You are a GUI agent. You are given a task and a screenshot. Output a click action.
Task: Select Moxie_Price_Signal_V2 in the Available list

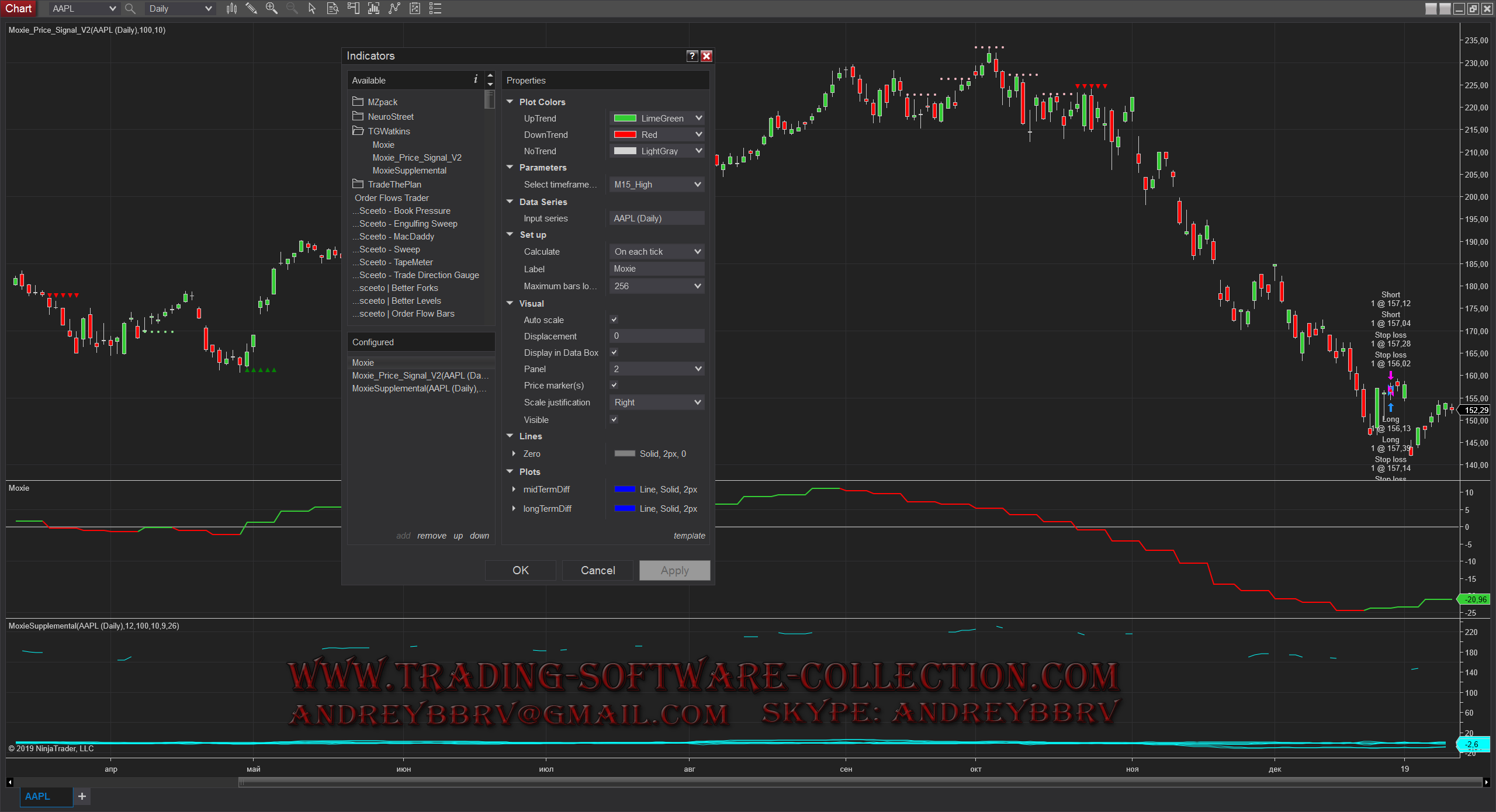pos(417,158)
